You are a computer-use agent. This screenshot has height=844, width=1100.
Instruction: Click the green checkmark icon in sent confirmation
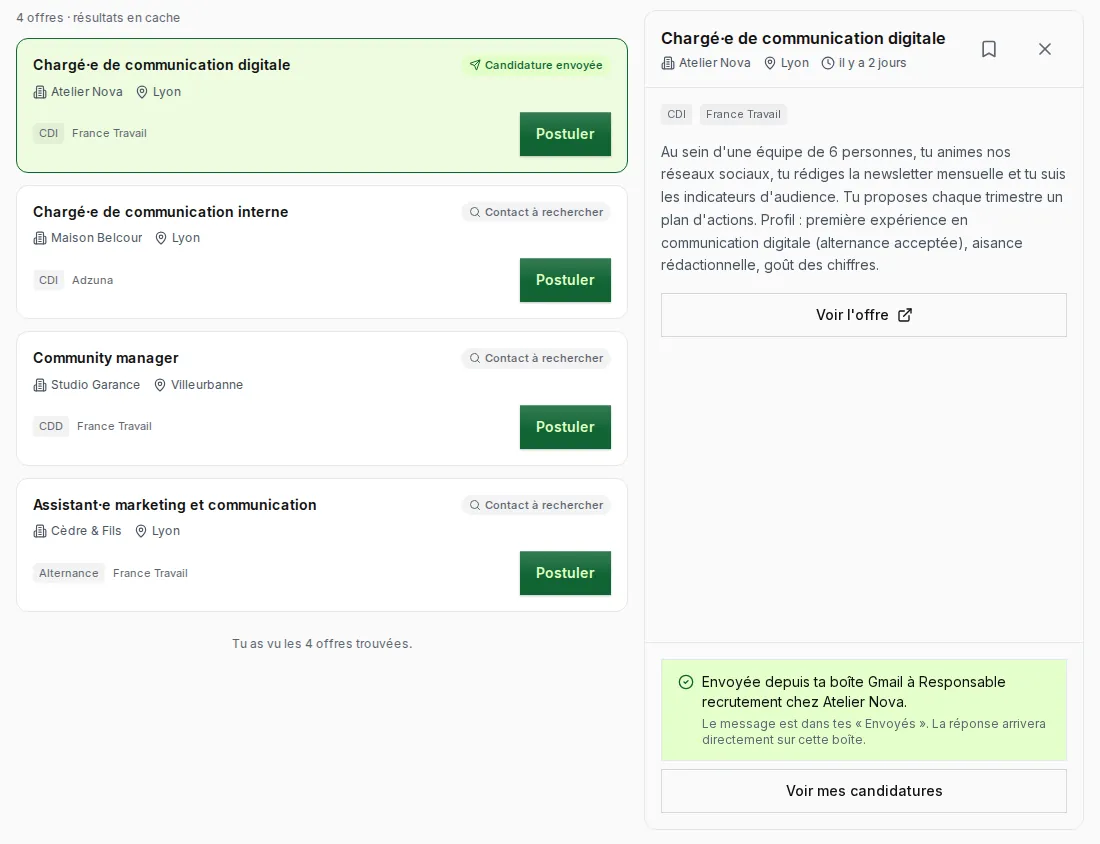click(686, 682)
